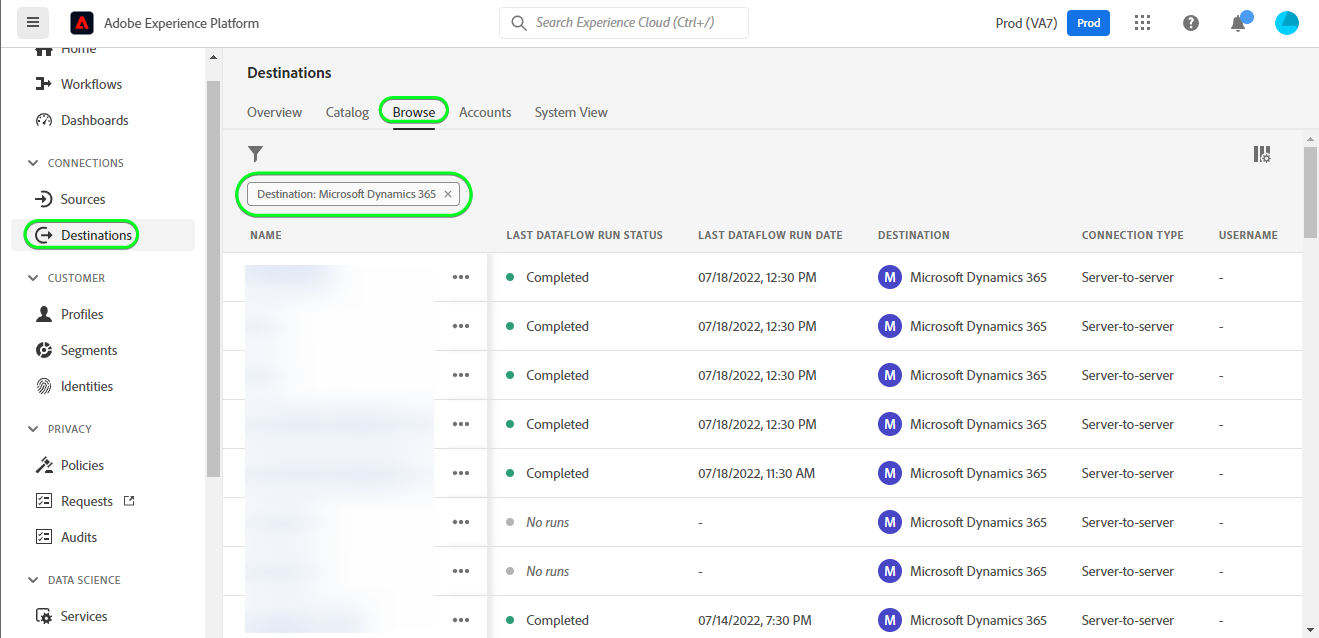Viewport: 1319px width, 638px height.
Task: Switch to the Overview tab
Action: pyautogui.click(x=274, y=112)
